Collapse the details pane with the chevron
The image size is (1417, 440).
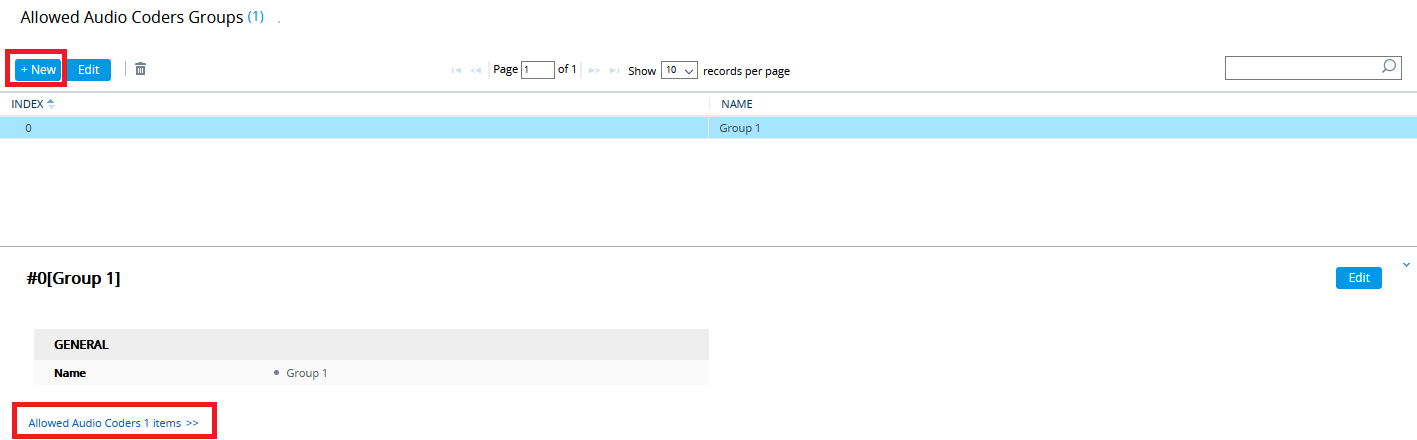(x=1408, y=265)
